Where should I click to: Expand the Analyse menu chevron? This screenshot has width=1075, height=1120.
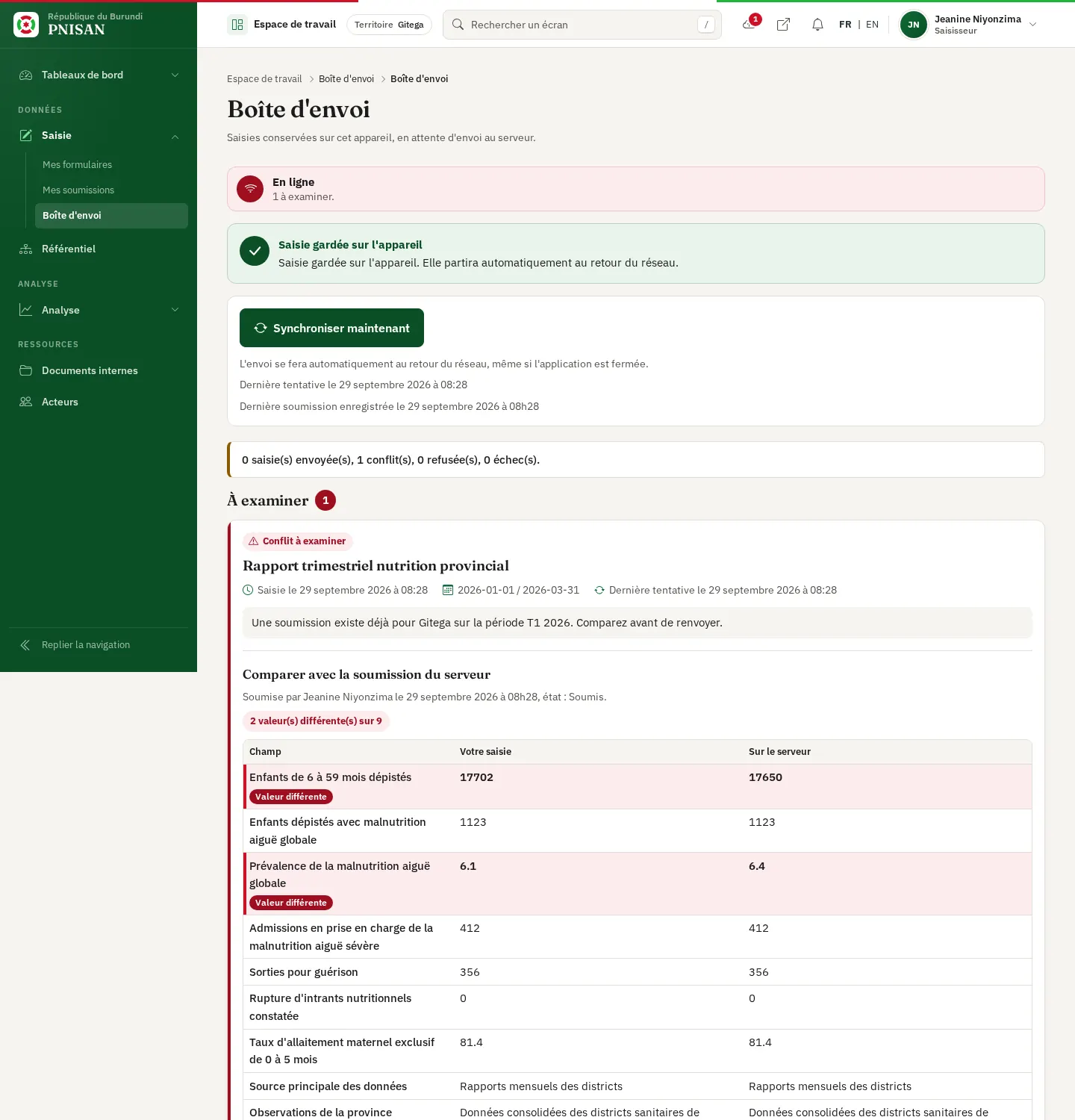175,310
